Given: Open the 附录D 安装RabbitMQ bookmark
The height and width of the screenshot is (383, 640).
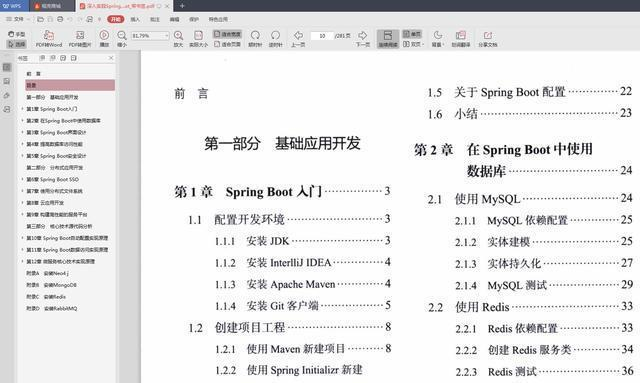Looking at the screenshot, I should click(x=51, y=308).
